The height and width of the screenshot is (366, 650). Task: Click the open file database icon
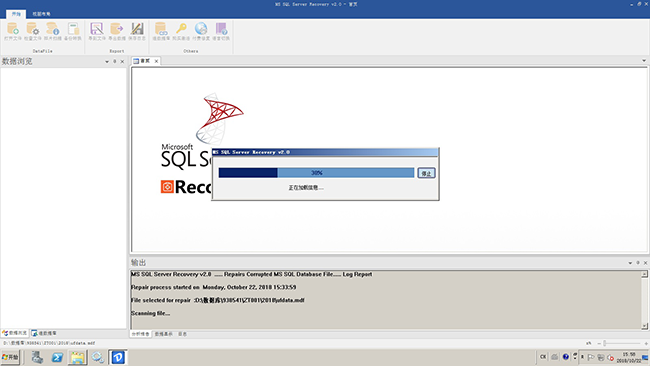click(12, 29)
